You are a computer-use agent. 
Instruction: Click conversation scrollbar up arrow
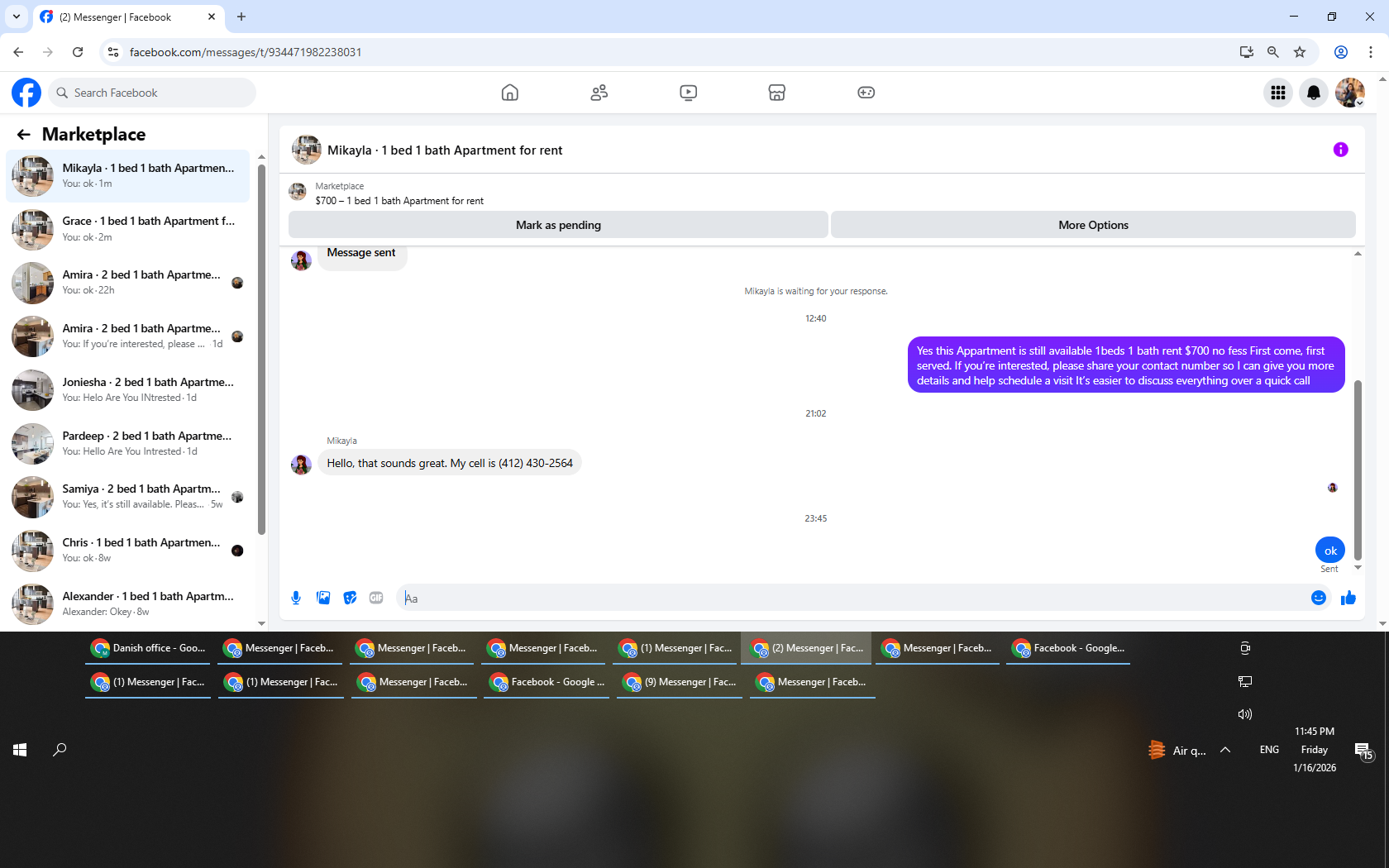pyautogui.click(x=1358, y=254)
